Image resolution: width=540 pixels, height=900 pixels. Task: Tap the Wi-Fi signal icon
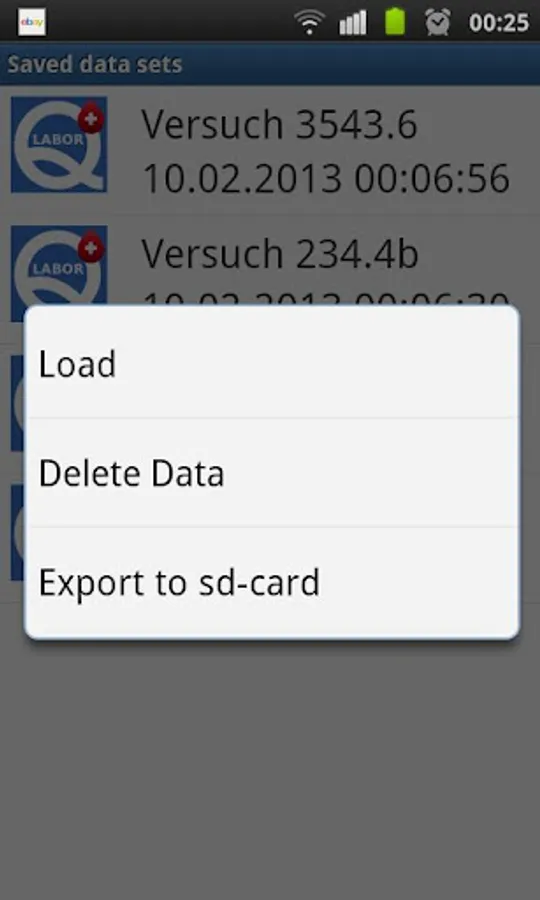(309, 23)
